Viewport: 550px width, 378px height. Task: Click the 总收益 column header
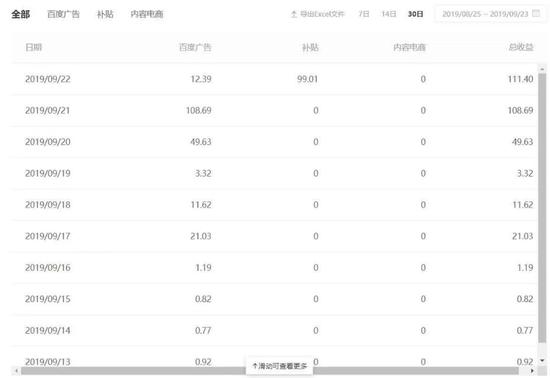(x=521, y=47)
